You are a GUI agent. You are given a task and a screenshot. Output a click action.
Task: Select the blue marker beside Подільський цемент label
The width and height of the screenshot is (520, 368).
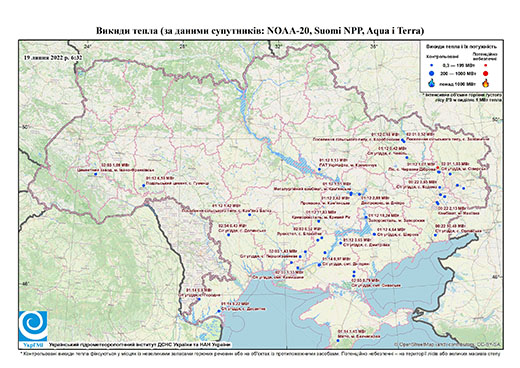click(x=144, y=185)
